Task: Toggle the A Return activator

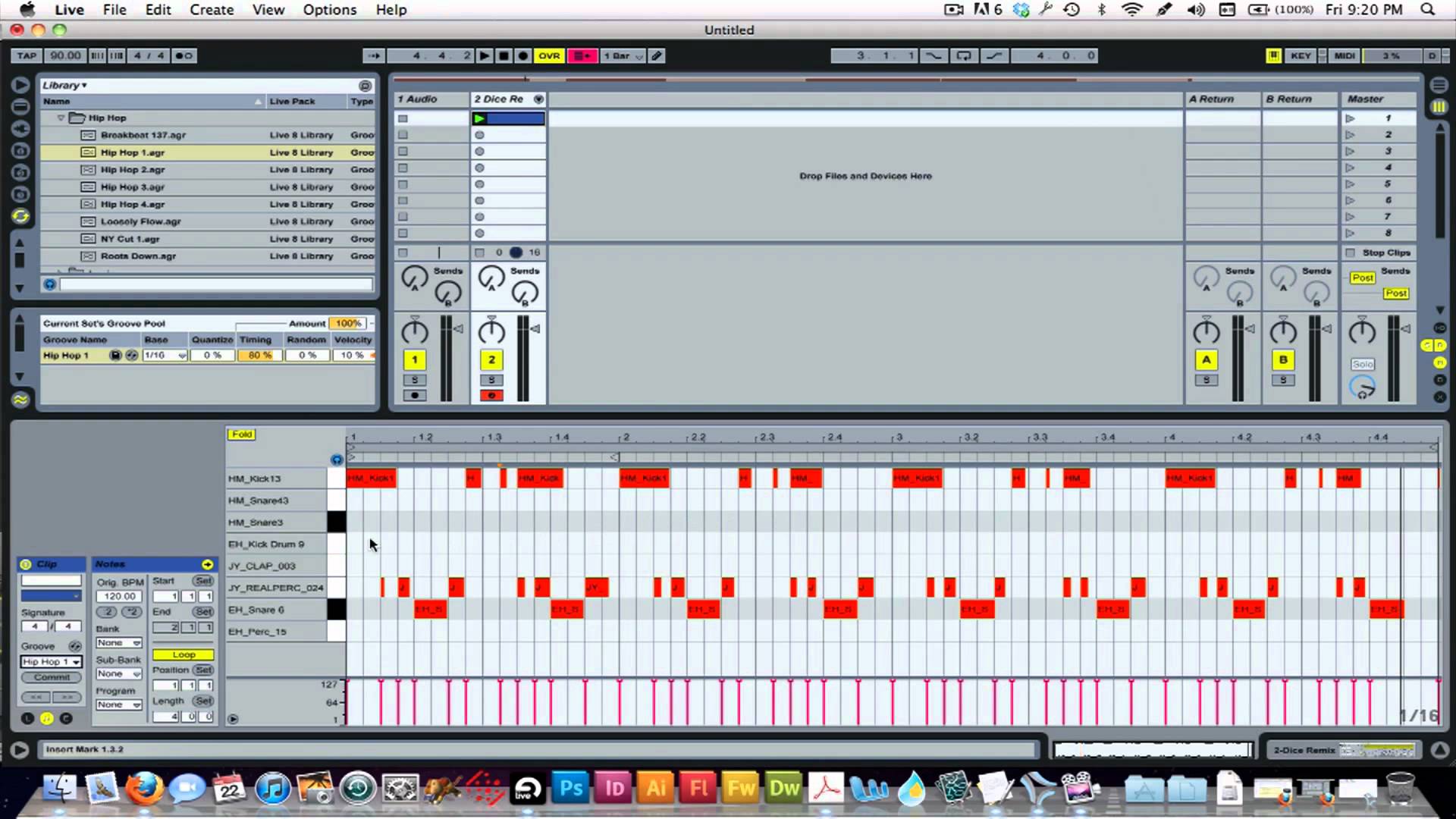Action: (x=1207, y=360)
